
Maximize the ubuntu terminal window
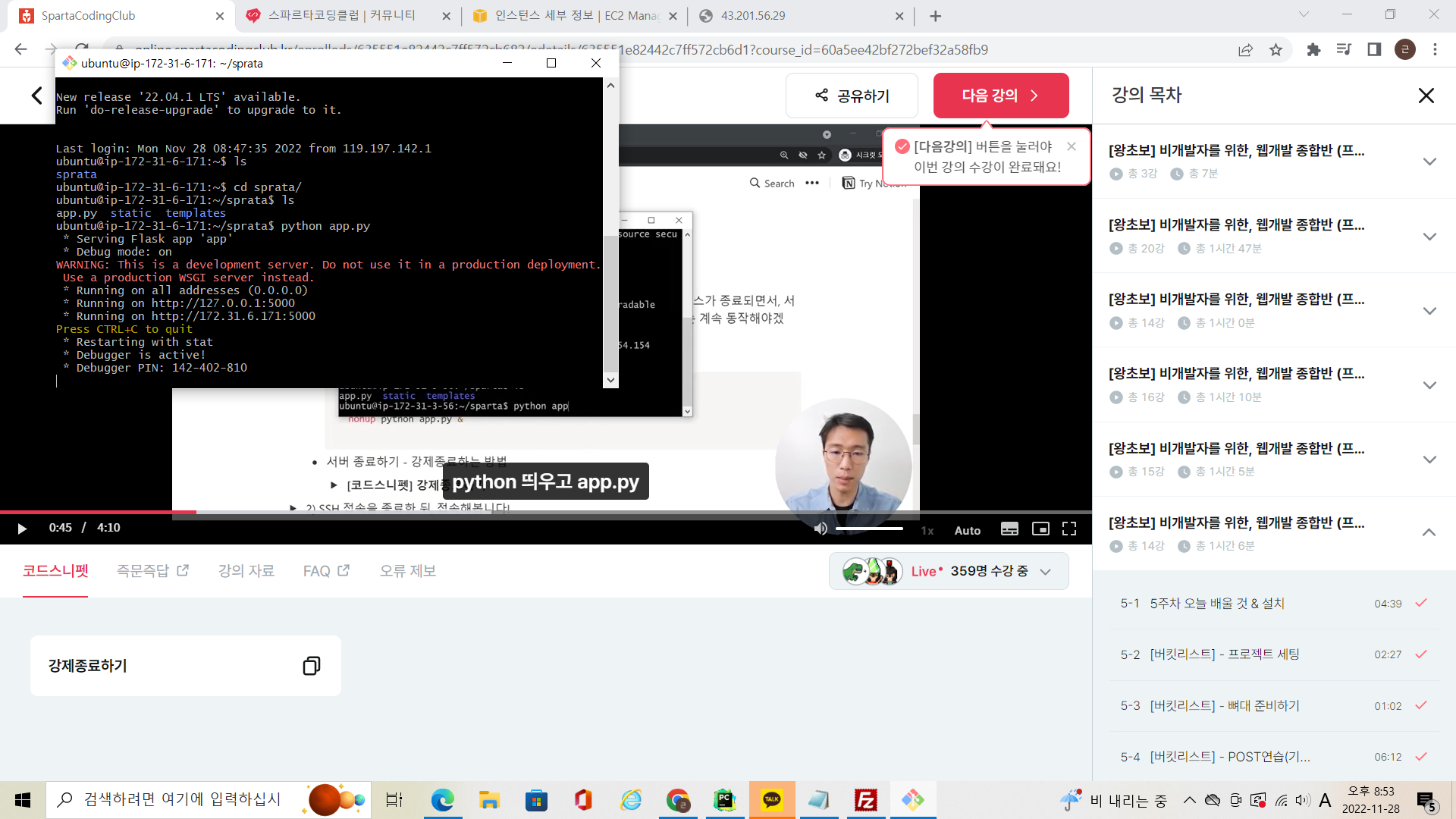coord(551,63)
